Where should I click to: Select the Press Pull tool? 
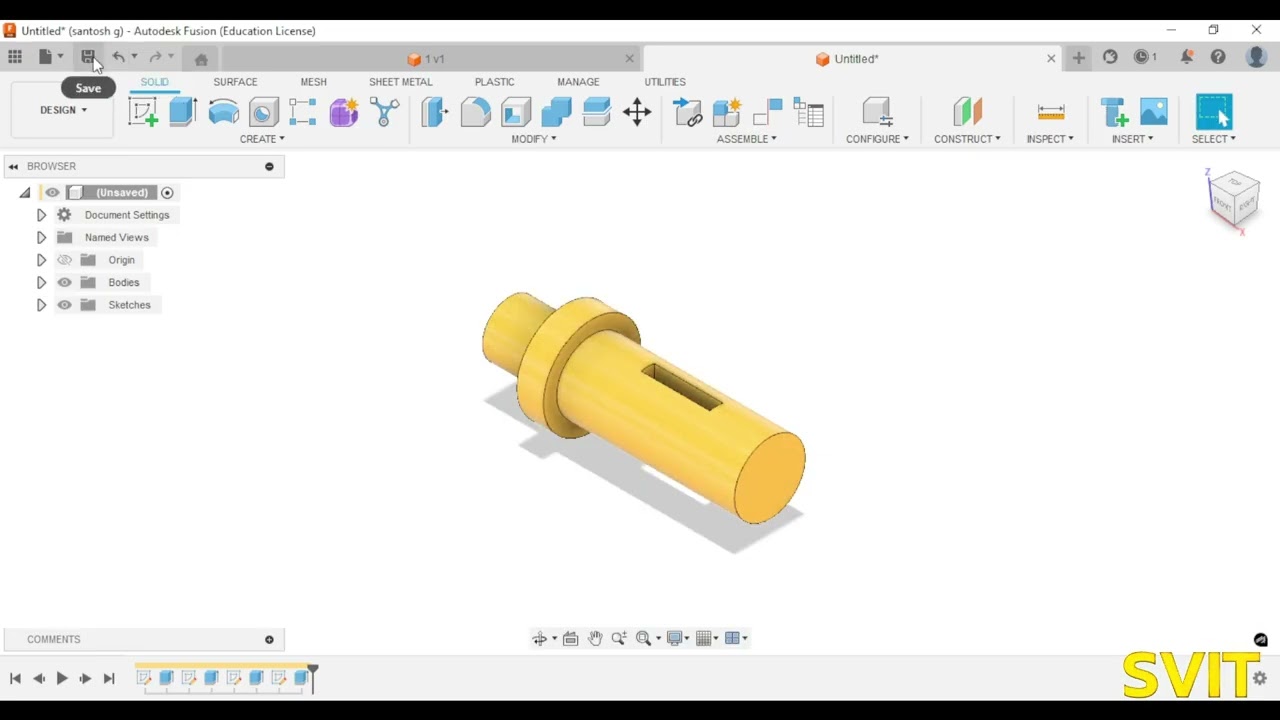(x=435, y=112)
